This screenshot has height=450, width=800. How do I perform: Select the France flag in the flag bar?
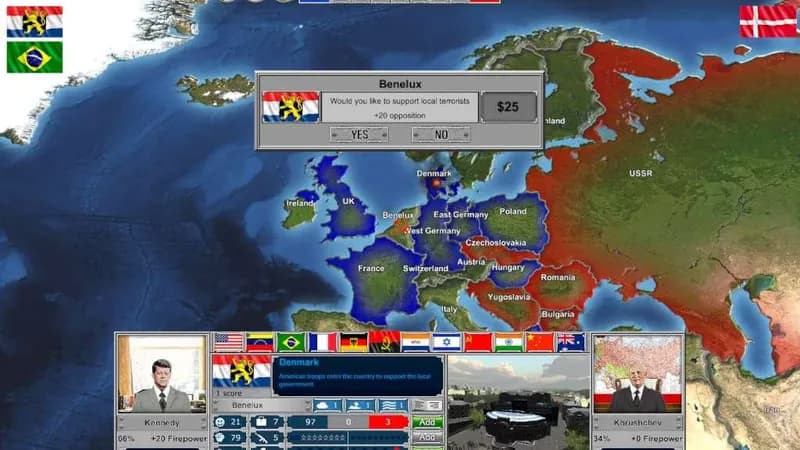(x=322, y=342)
